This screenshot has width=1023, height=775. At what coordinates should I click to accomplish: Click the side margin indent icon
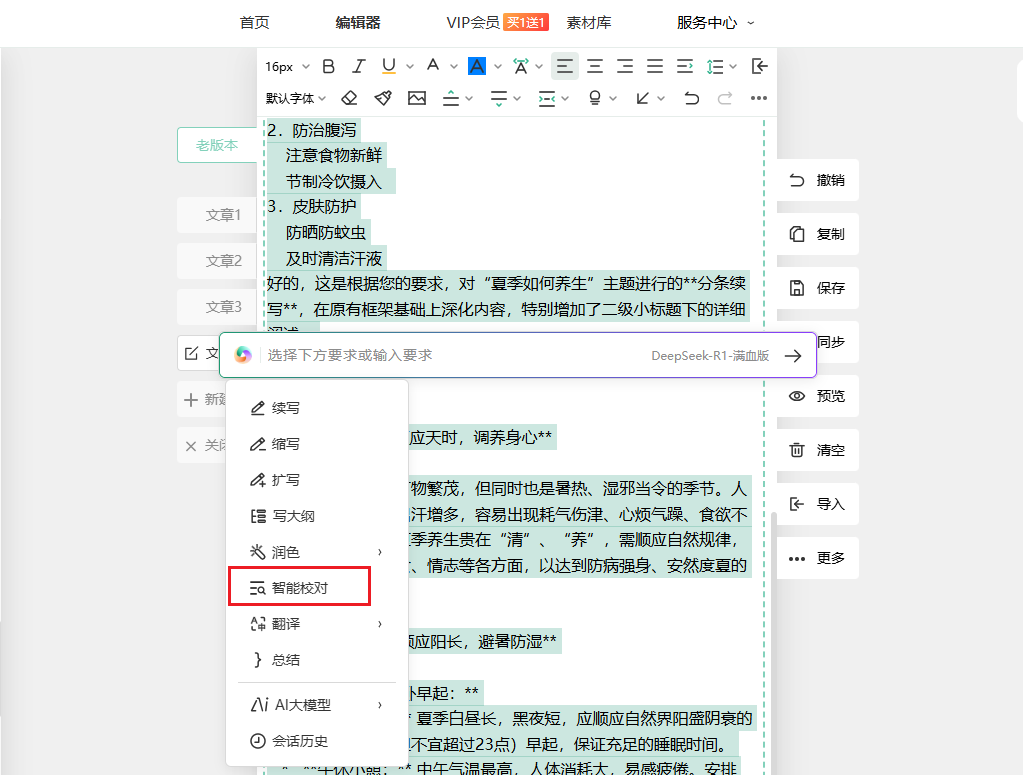click(547, 99)
